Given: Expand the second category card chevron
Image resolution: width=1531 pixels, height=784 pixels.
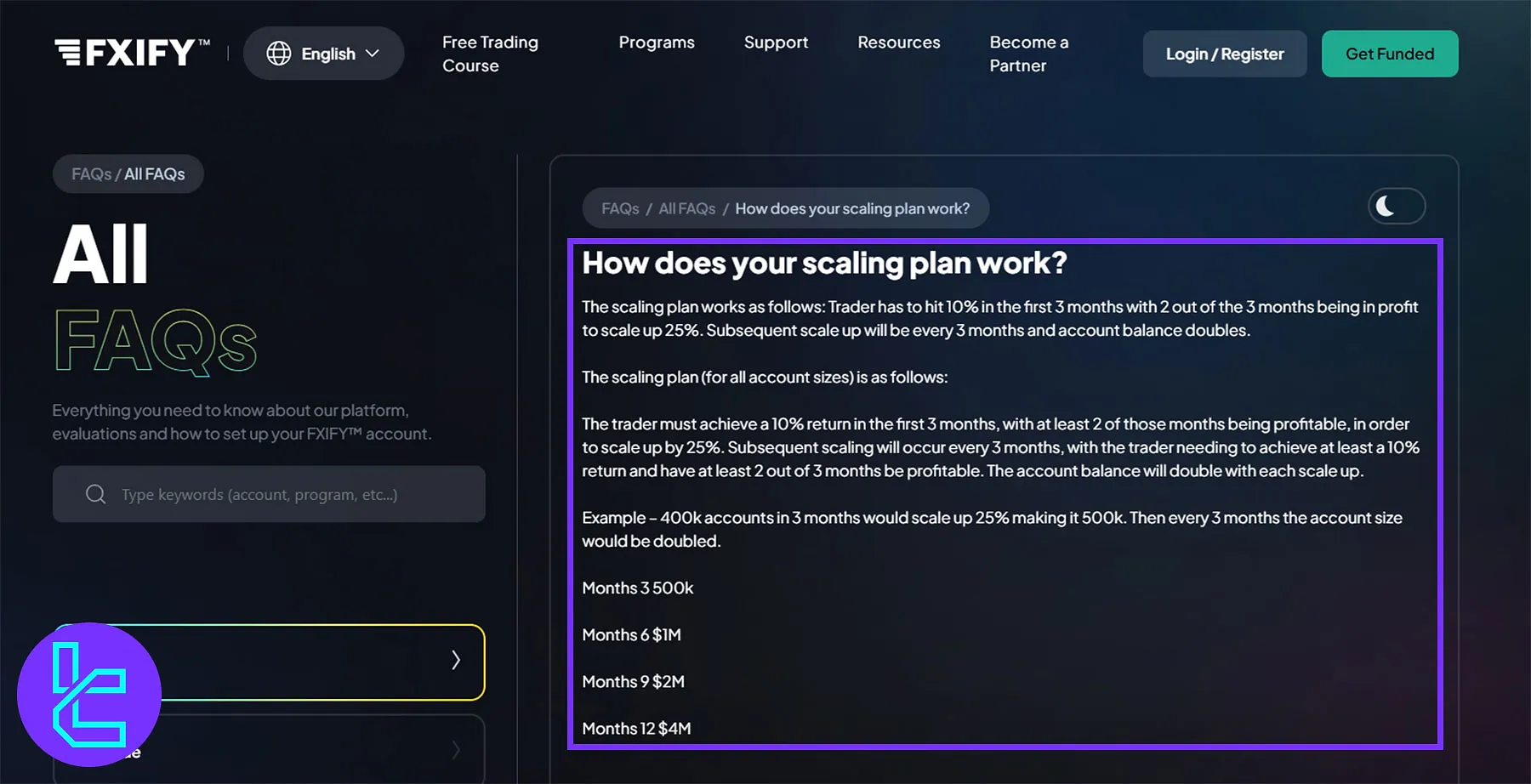Looking at the screenshot, I should [456, 749].
